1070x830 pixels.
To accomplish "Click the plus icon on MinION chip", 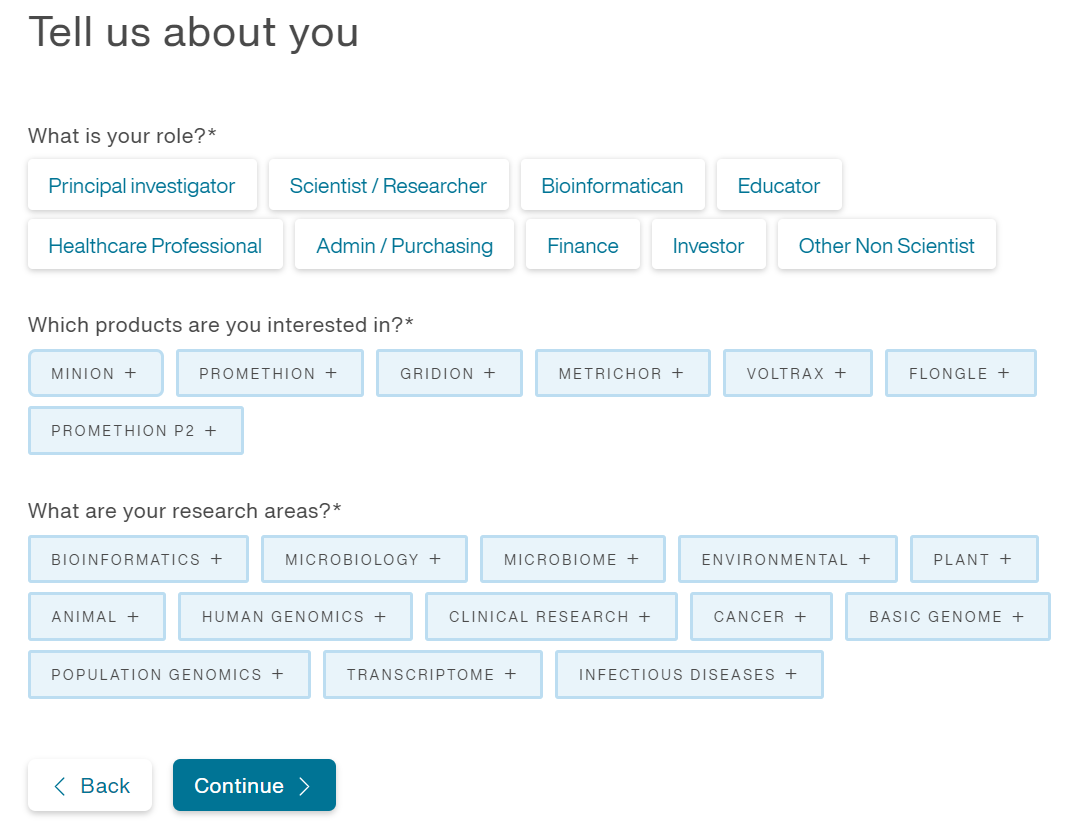I will click(130, 373).
